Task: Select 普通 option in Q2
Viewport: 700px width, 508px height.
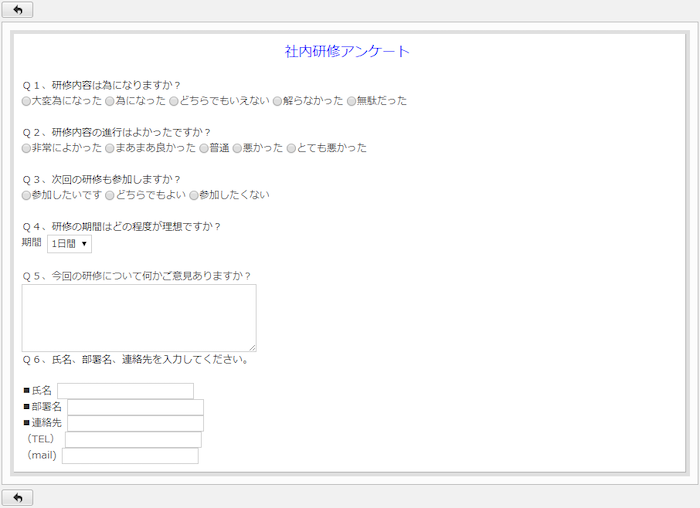Action: pyautogui.click(x=203, y=148)
